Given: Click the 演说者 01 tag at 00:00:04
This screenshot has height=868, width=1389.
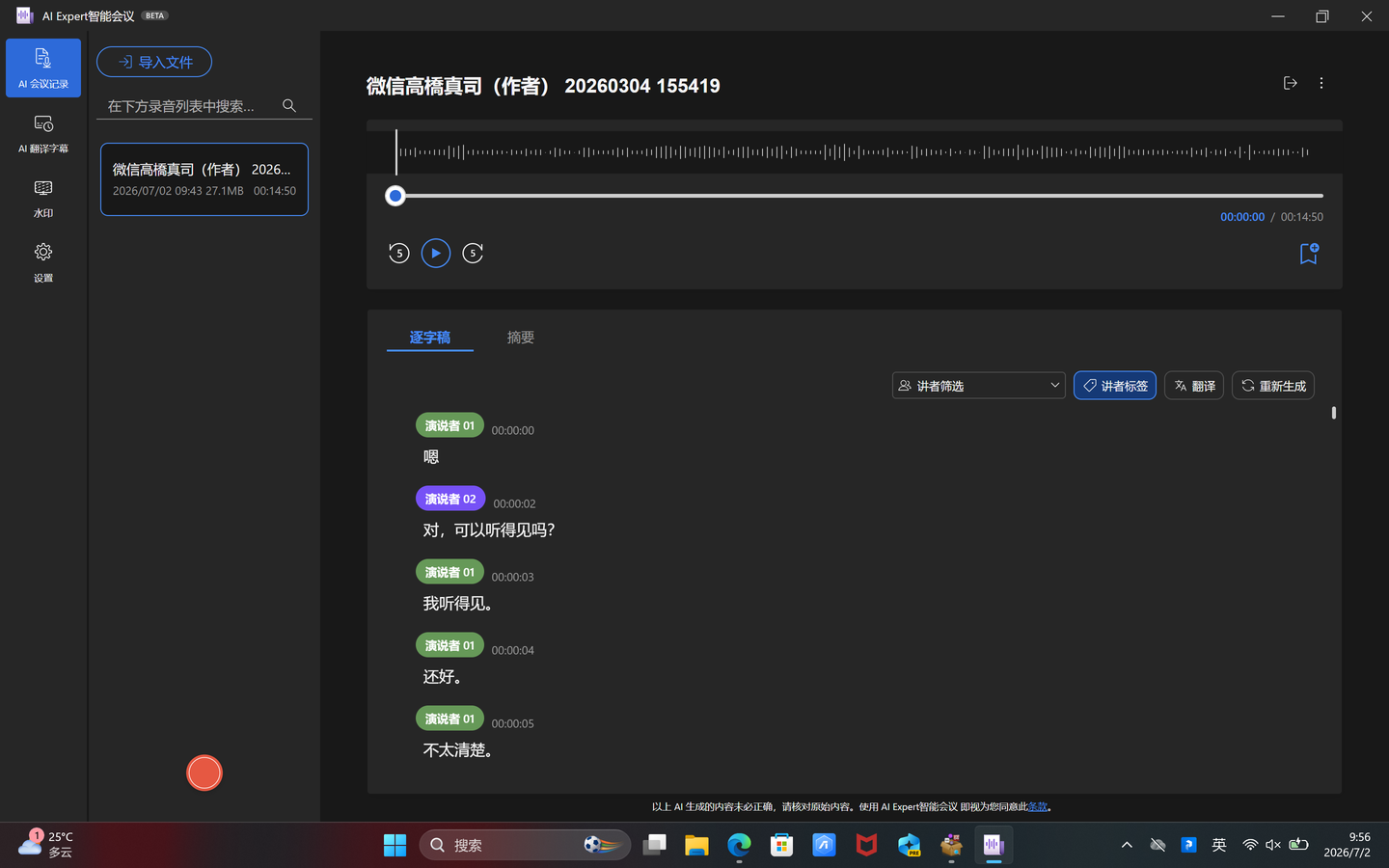Looking at the screenshot, I should tap(449, 645).
